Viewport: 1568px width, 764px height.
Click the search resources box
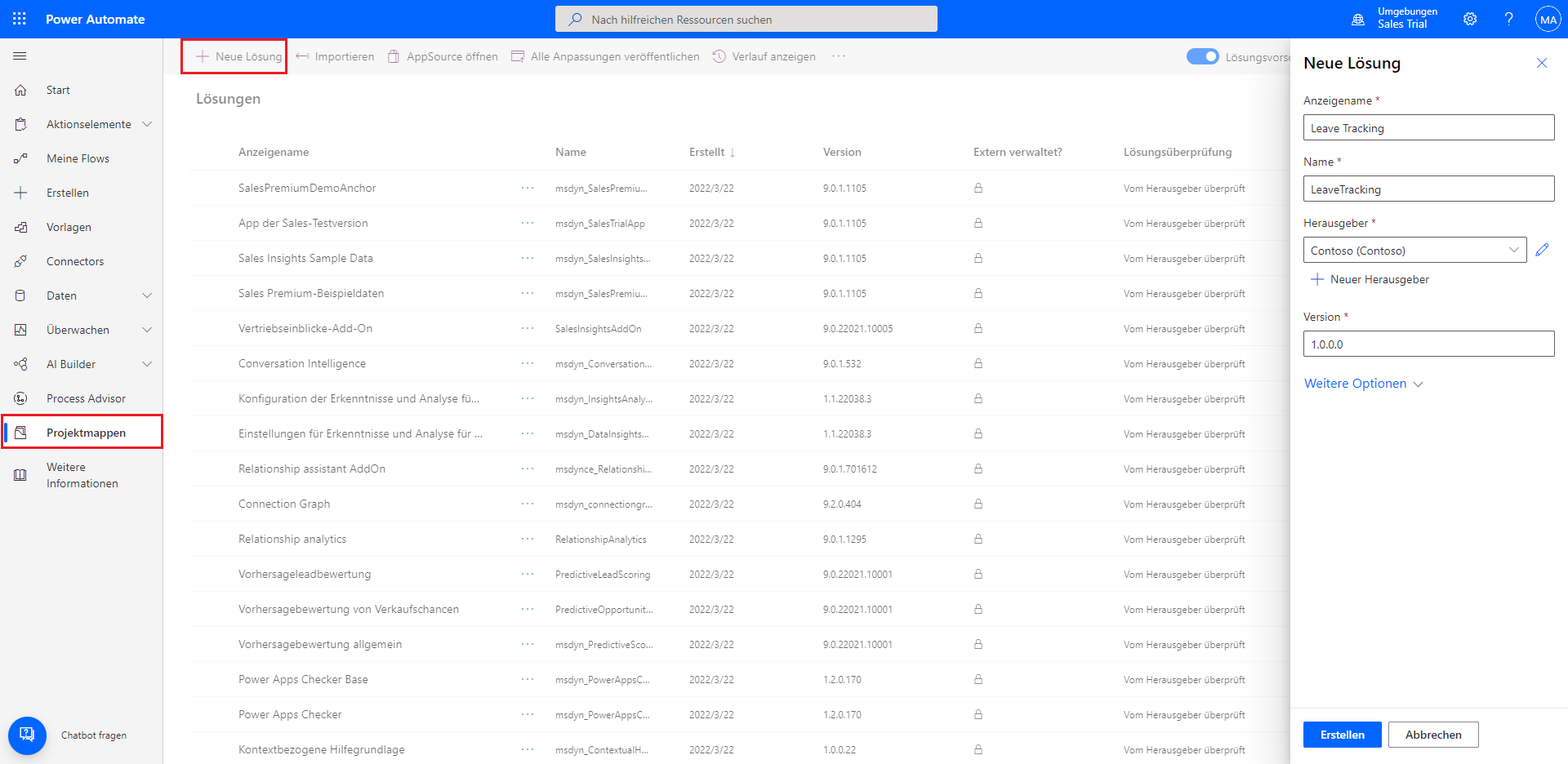pyautogui.click(x=746, y=19)
